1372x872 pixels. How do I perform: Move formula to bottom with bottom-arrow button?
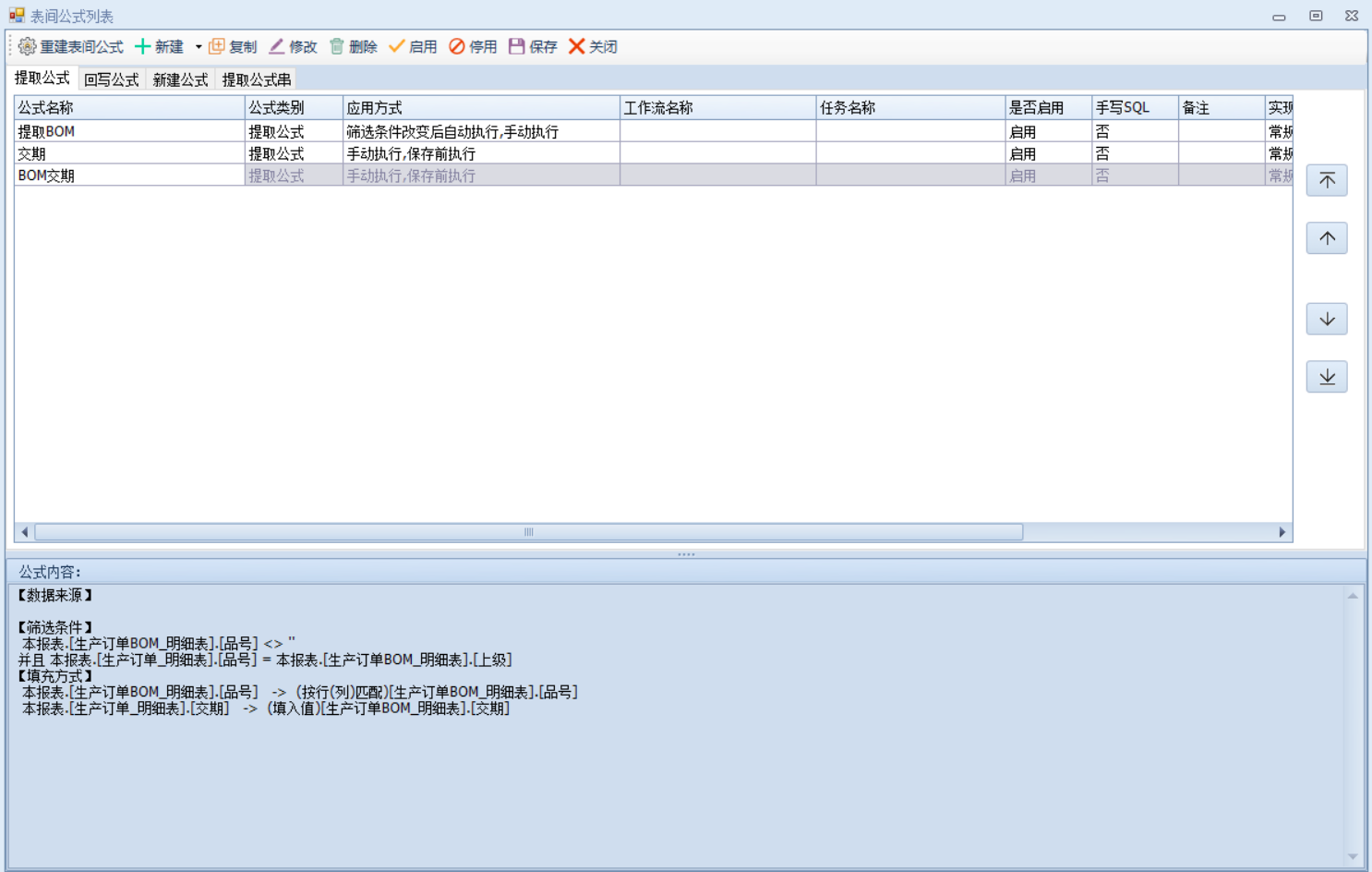[x=1327, y=377]
